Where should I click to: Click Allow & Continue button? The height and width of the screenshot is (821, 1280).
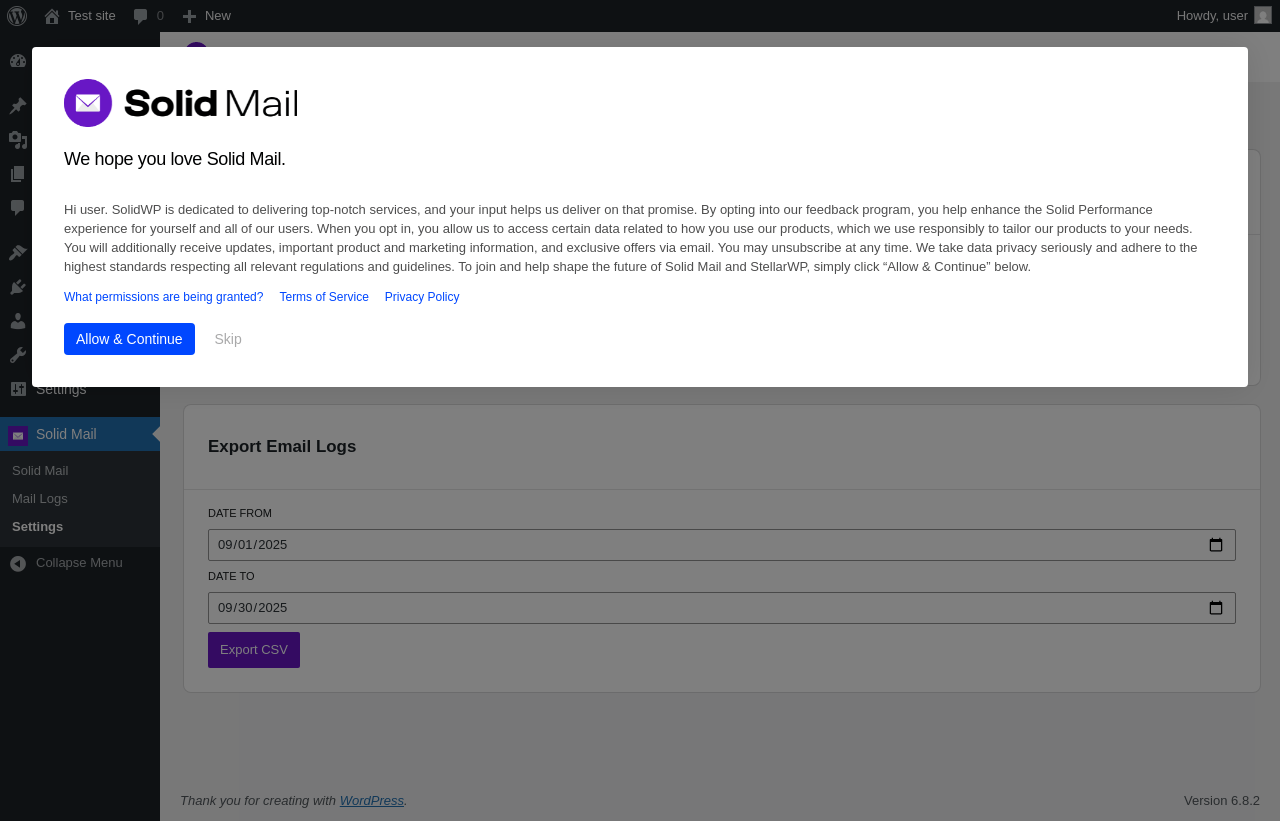pos(129,339)
